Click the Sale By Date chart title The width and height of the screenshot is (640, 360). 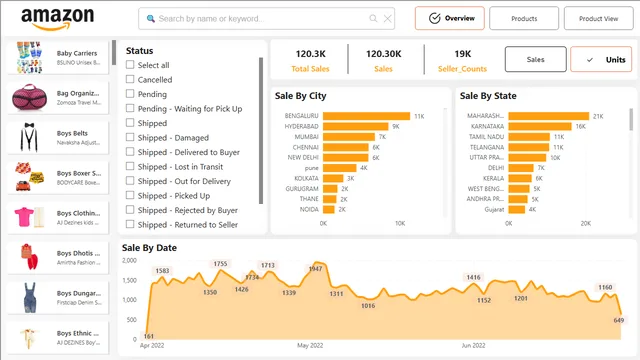point(149,248)
